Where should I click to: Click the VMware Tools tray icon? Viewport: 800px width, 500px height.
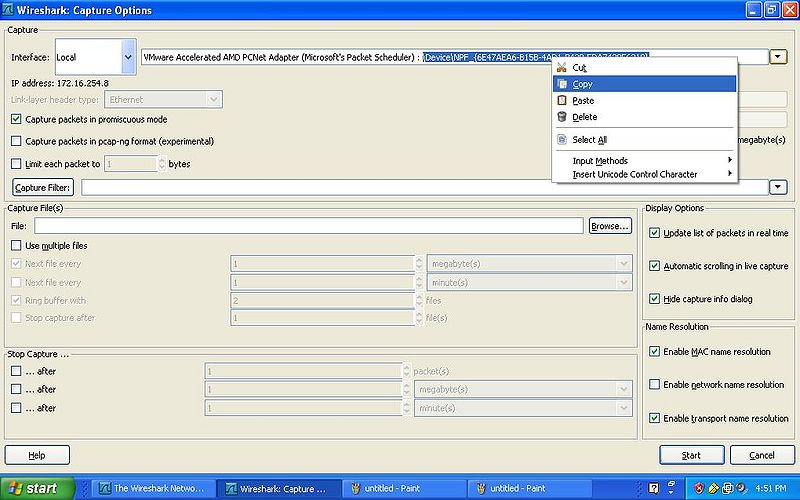coord(728,488)
